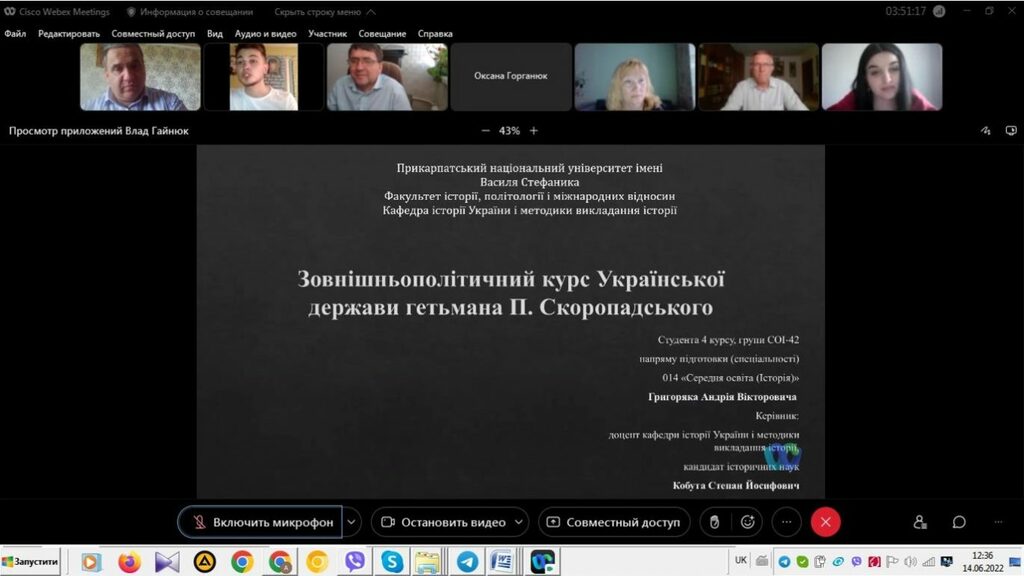
Task: Expand microphone options dropdown arrow
Action: click(x=351, y=522)
